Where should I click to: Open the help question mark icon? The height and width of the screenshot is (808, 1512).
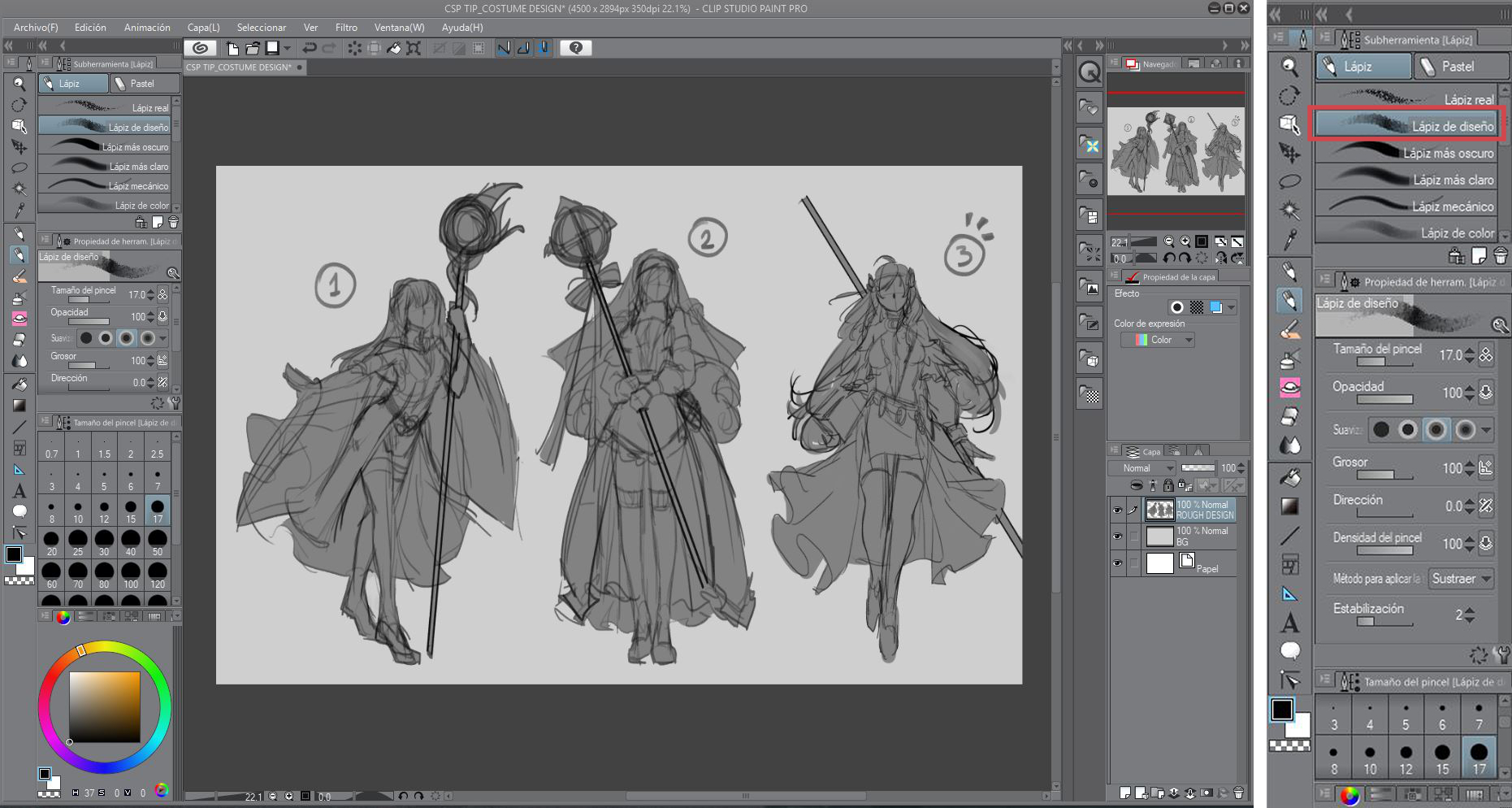pyautogui.click(x=575, y=48)
